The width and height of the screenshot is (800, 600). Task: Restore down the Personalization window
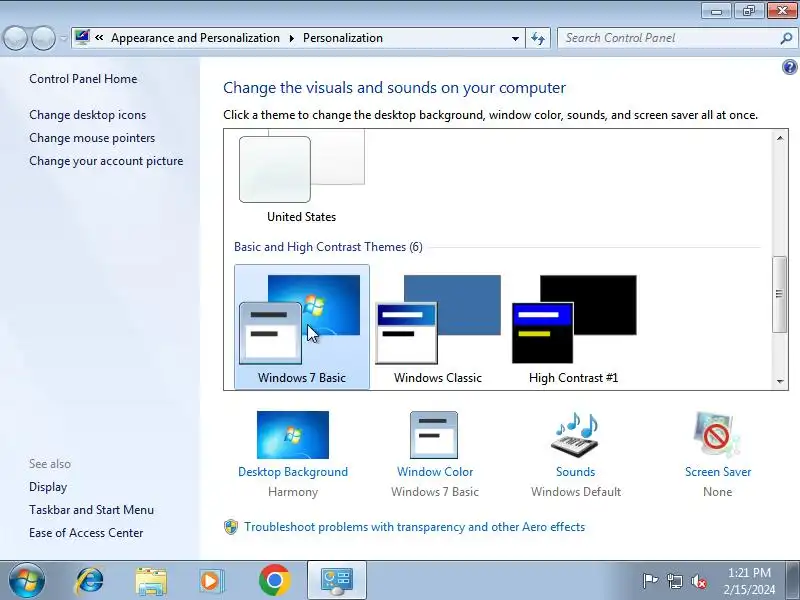point(749,11)
